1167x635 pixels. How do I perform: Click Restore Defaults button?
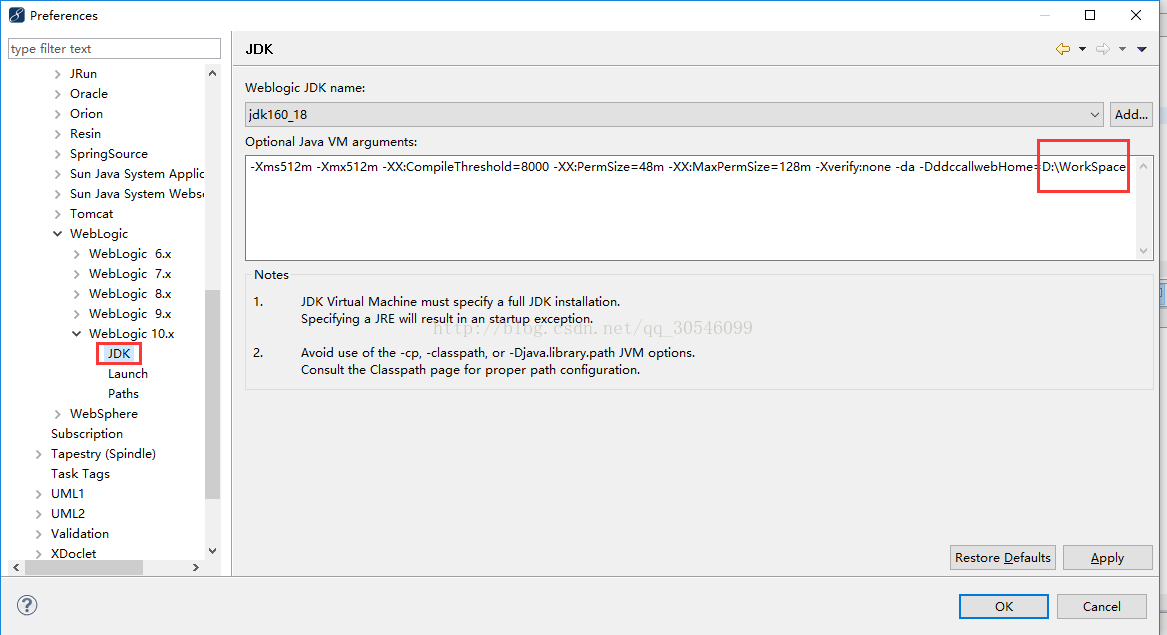coord(1003,558)
